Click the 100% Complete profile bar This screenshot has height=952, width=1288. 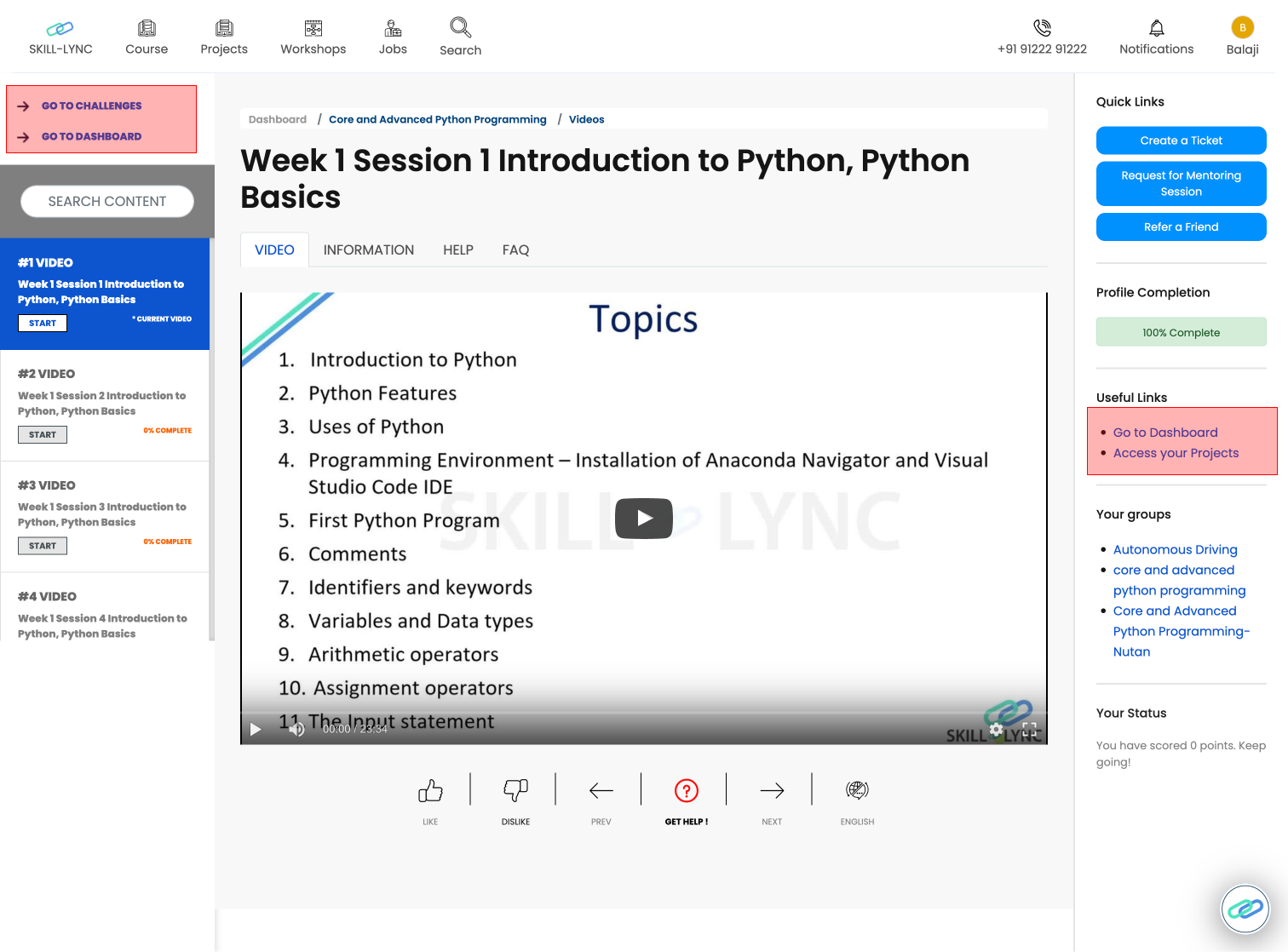point(1181,332)
